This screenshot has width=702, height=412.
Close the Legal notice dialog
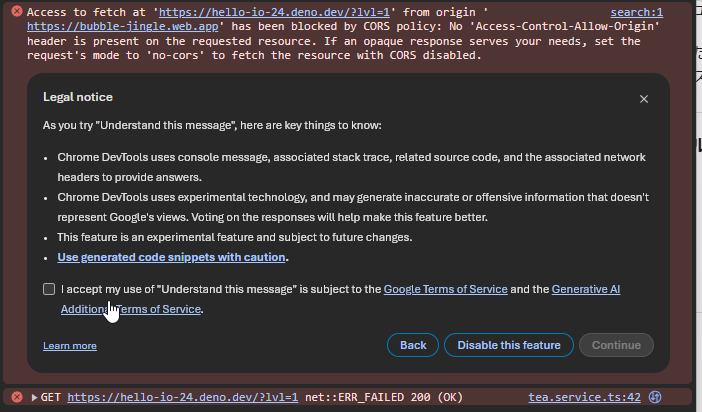pos(644,99)
